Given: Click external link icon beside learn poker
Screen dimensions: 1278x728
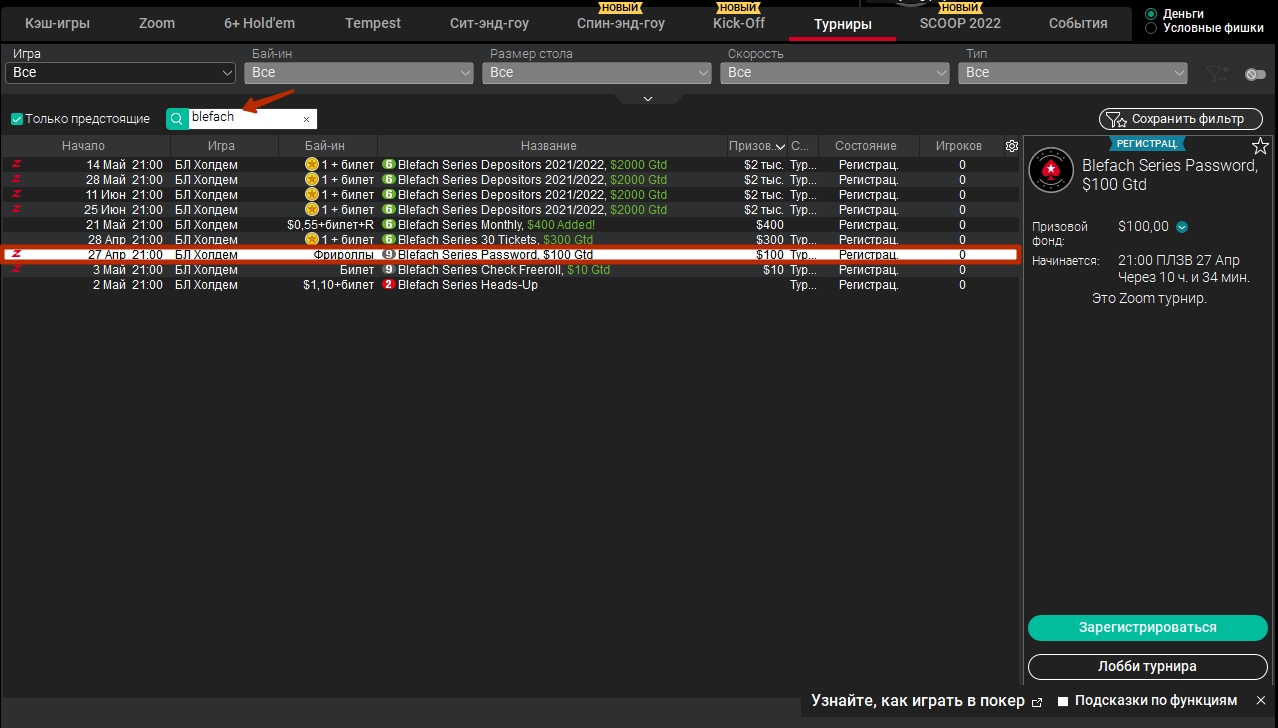Looking at the screenshot, I should point(1036,702).
